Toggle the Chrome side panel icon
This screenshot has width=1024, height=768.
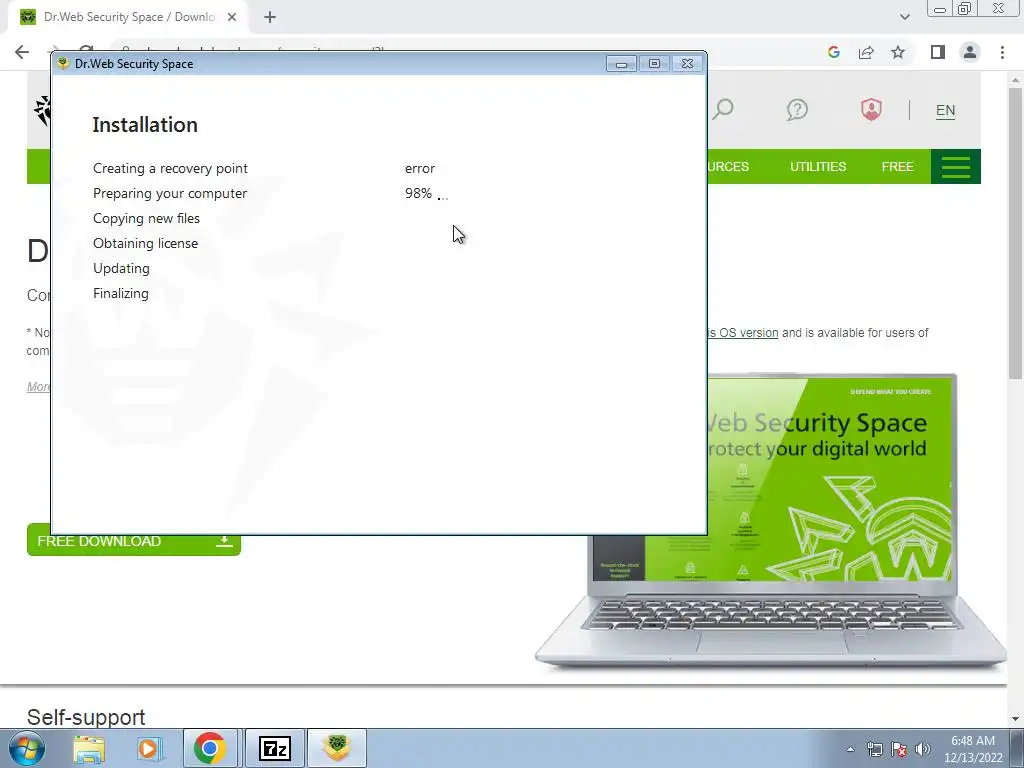coord(938,52)
